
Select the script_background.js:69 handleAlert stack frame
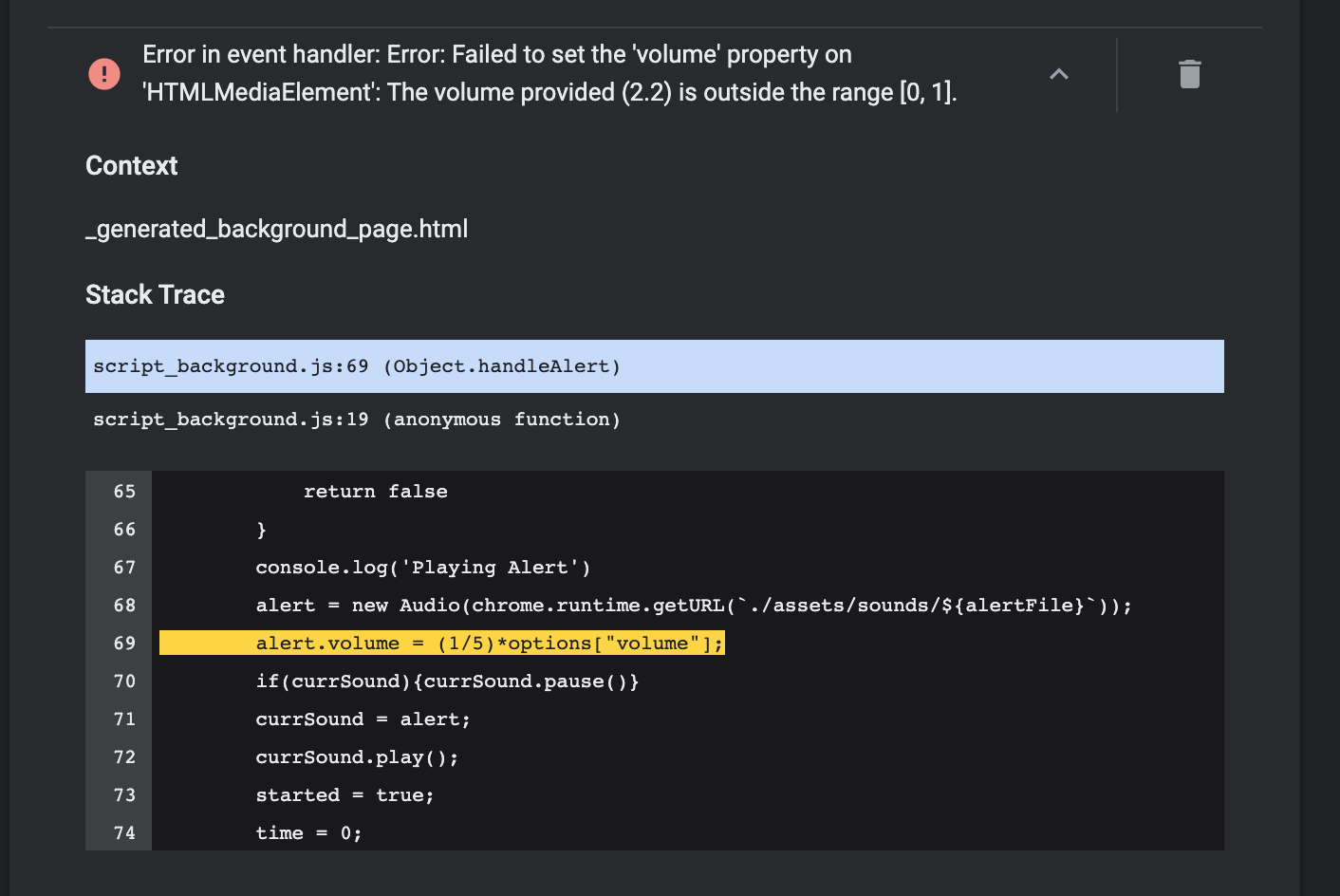click(655, 366)
